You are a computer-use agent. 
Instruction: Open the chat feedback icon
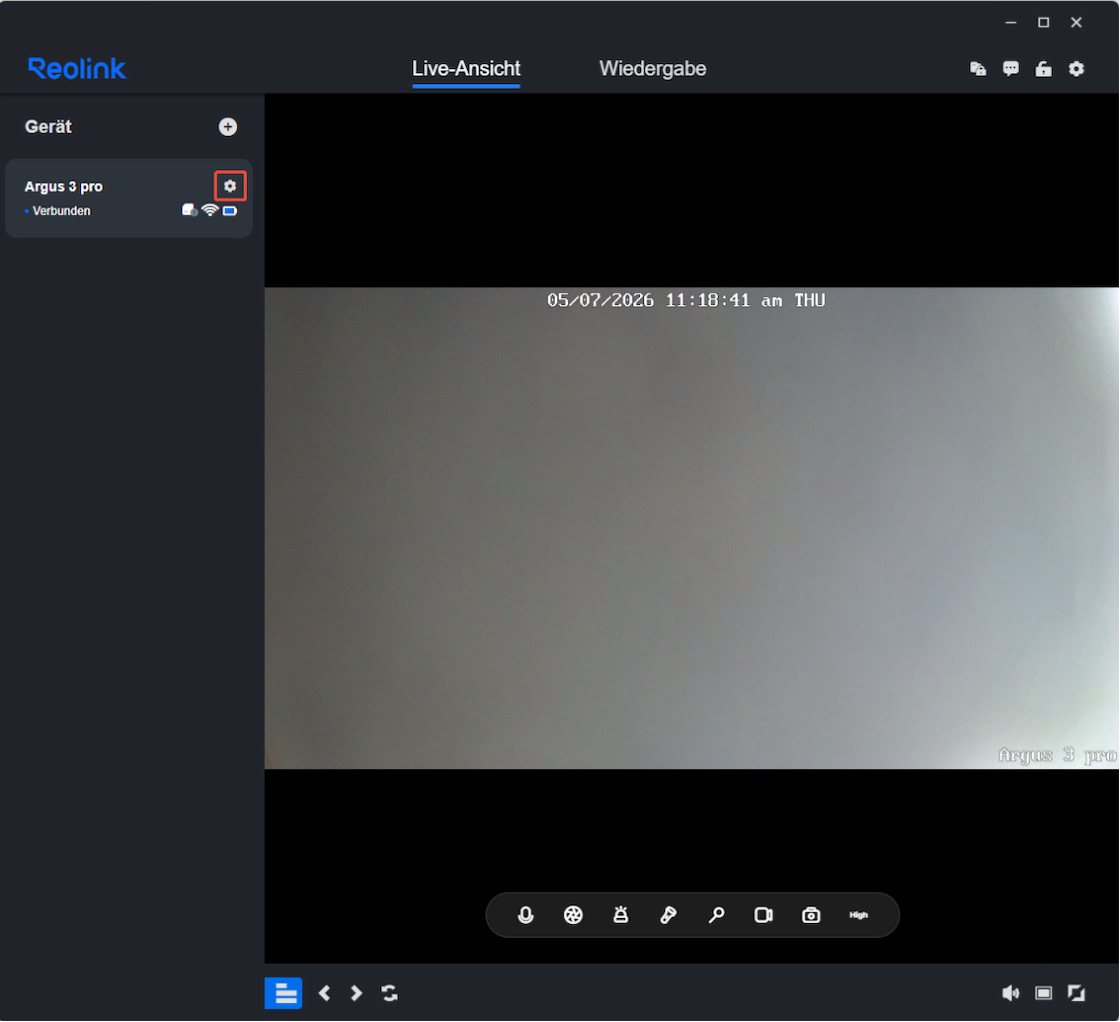pos(1011,69)
